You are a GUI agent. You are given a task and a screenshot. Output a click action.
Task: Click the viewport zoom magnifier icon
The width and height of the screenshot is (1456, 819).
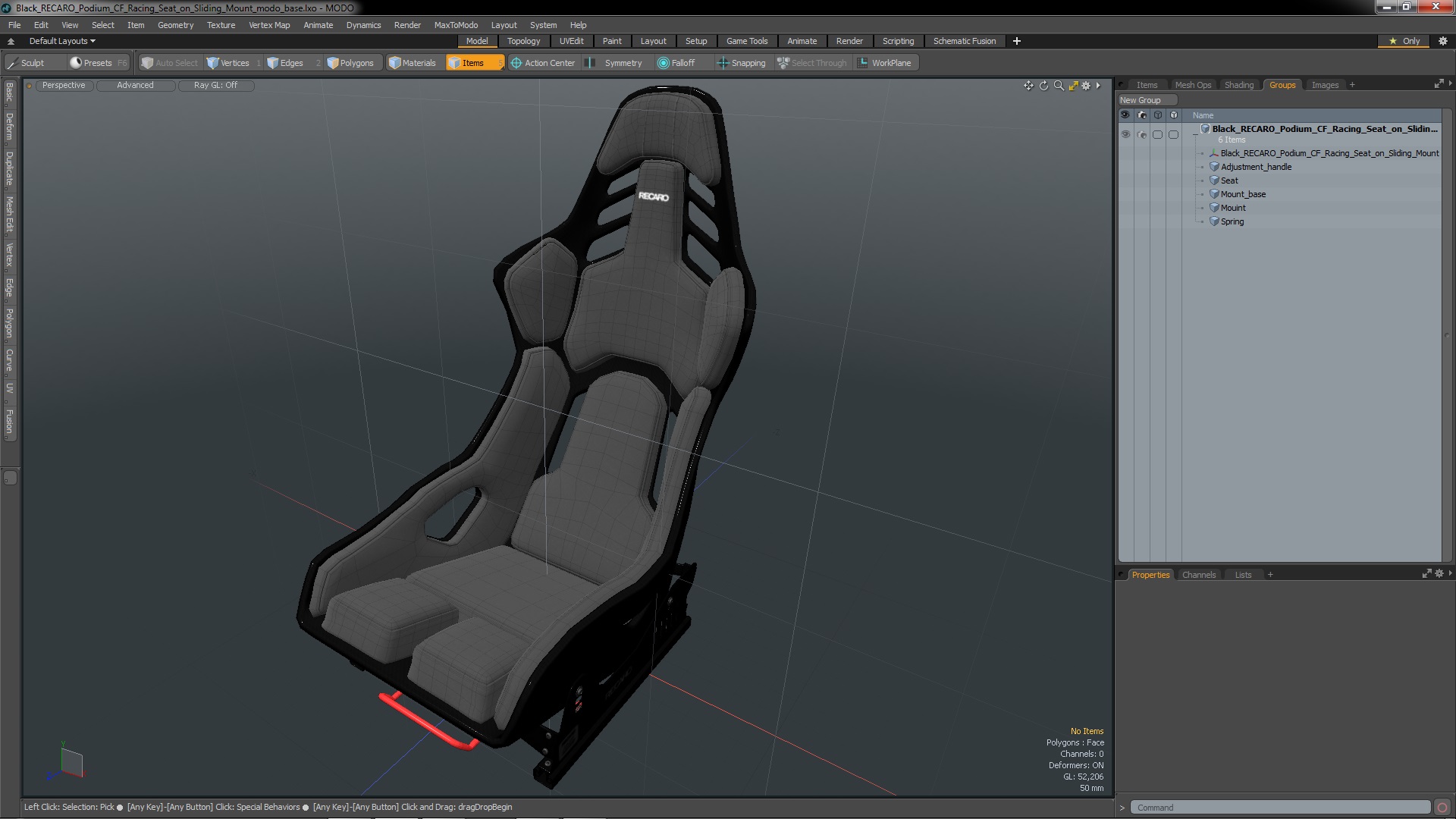1059,86
